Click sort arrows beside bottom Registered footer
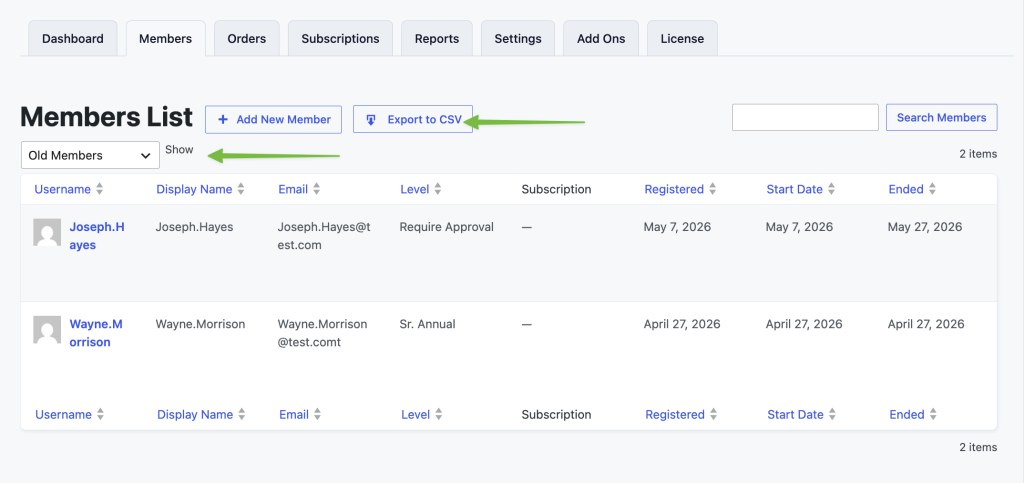 click(x=714, y=414)
